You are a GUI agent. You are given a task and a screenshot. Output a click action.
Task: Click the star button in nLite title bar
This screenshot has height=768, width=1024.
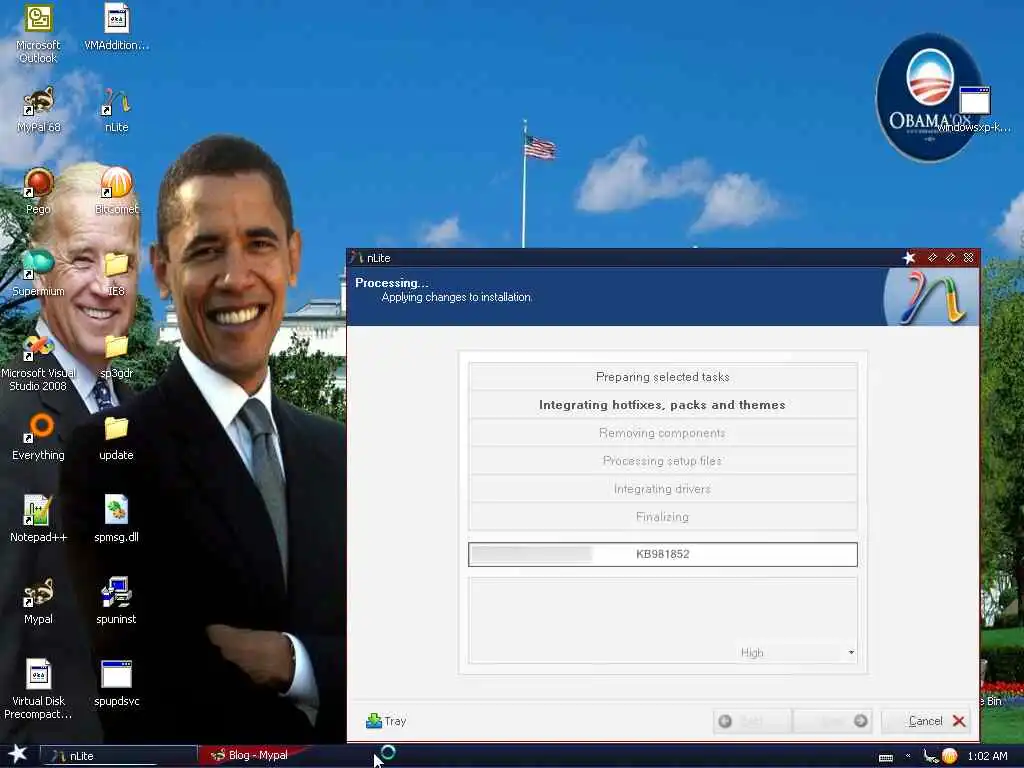click(x=909, y=257)
